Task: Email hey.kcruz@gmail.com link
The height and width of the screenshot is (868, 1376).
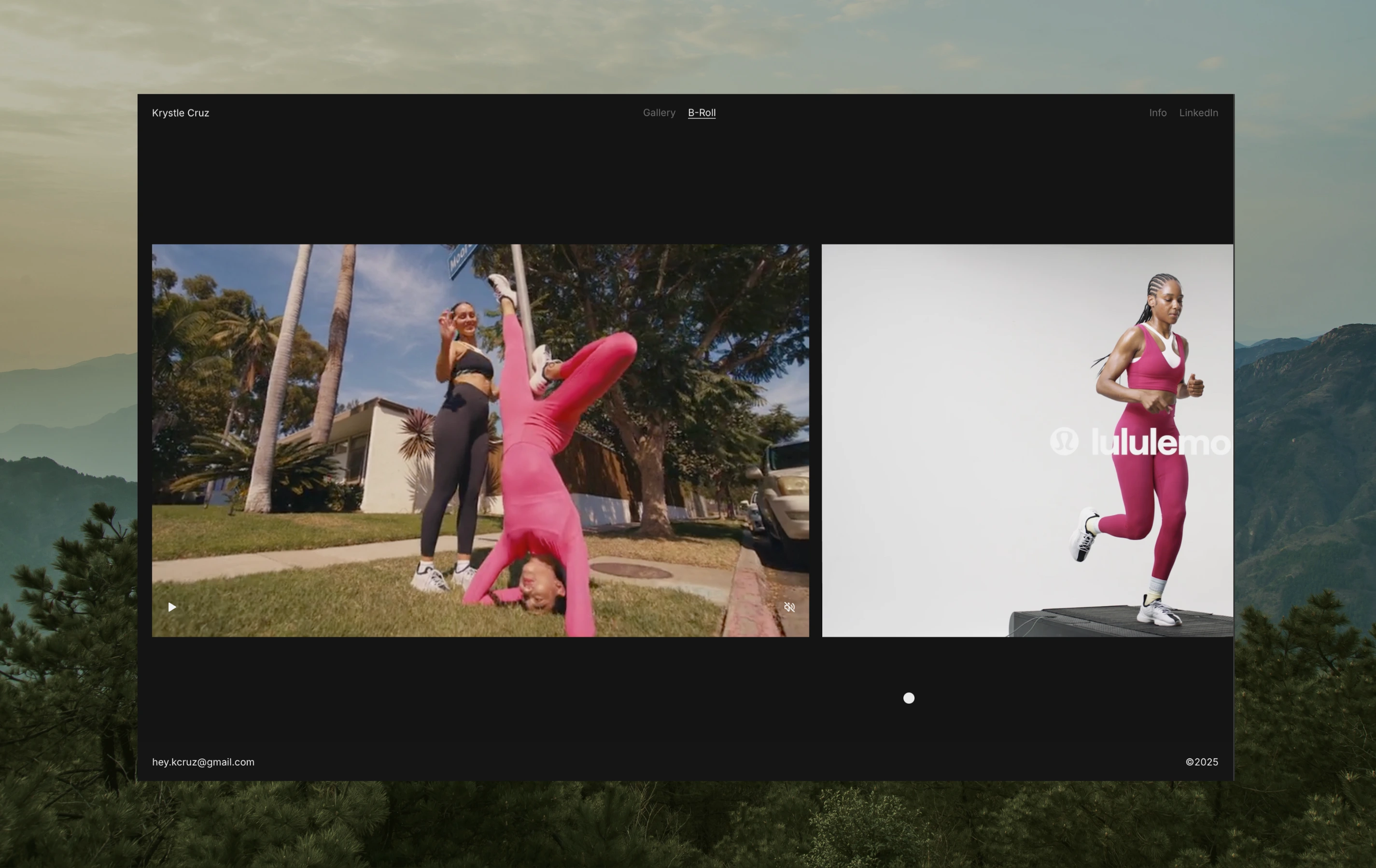Action: pyautogui.click(x=203, y=762)
